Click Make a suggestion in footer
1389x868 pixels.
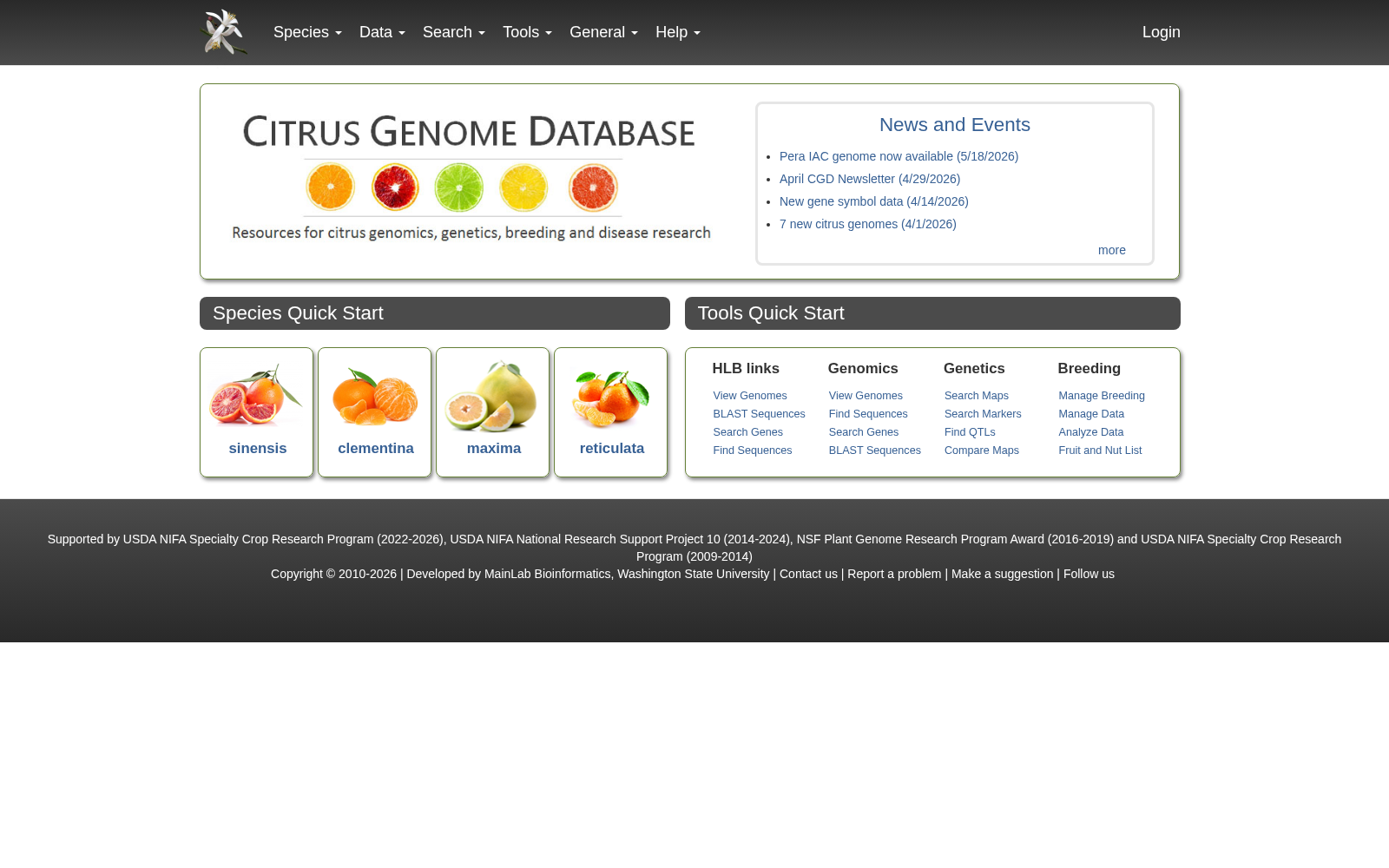point(1002,574)
